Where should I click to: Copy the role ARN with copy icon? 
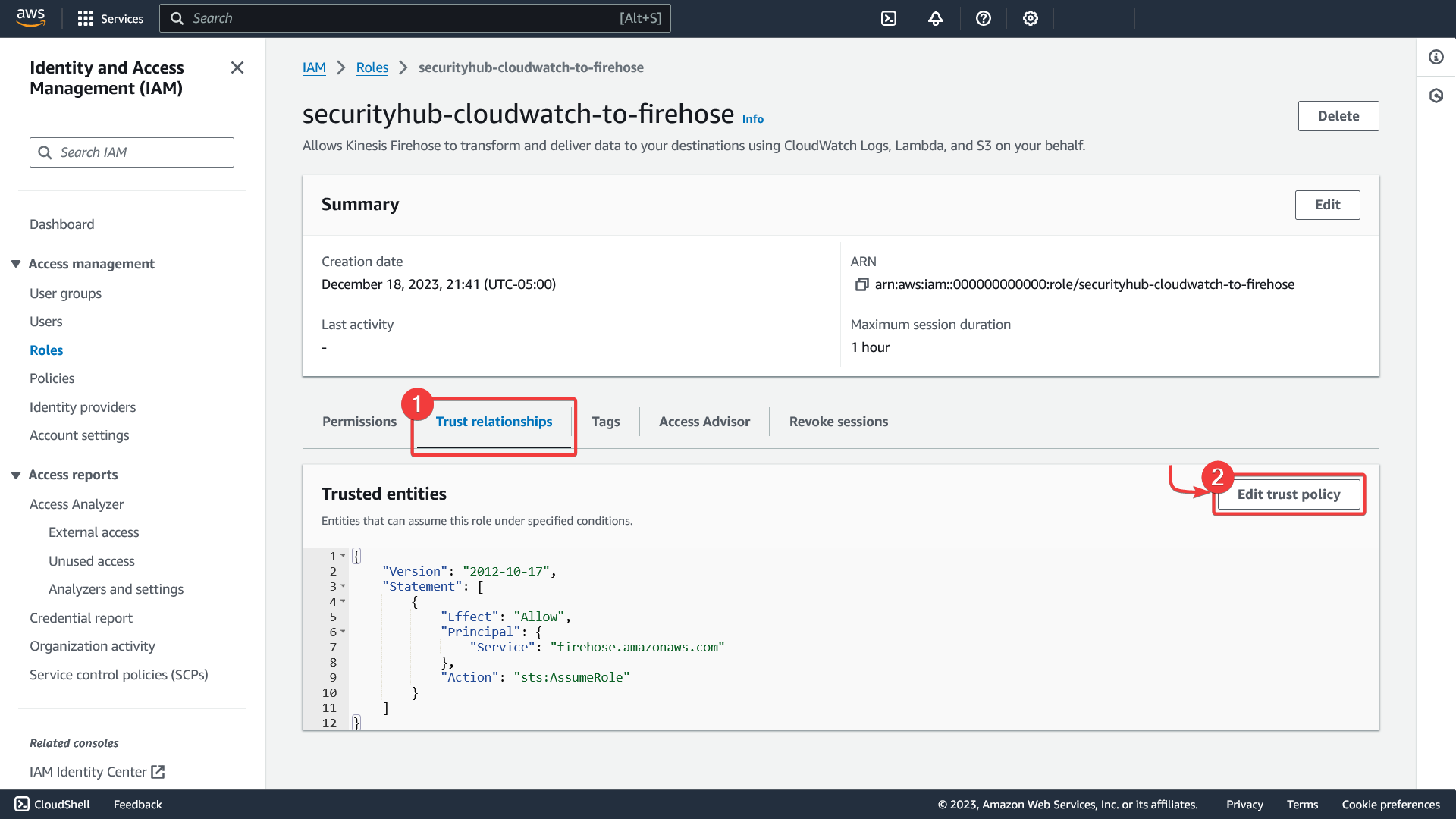[861, 284]
